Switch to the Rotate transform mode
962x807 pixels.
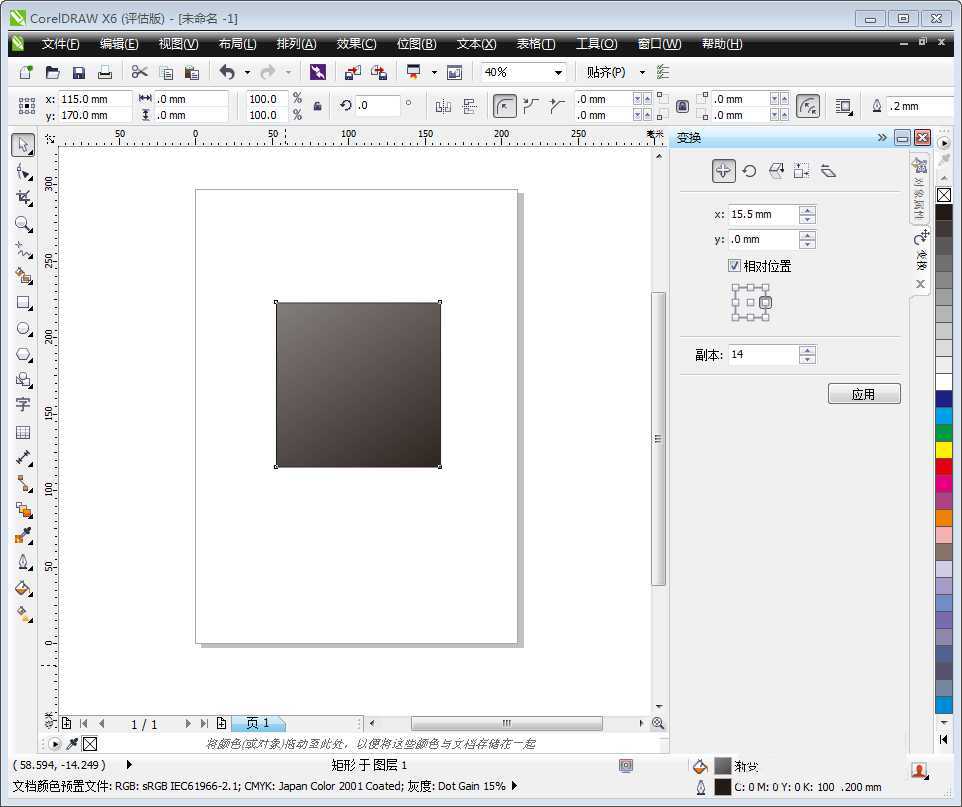coord(749,170)
